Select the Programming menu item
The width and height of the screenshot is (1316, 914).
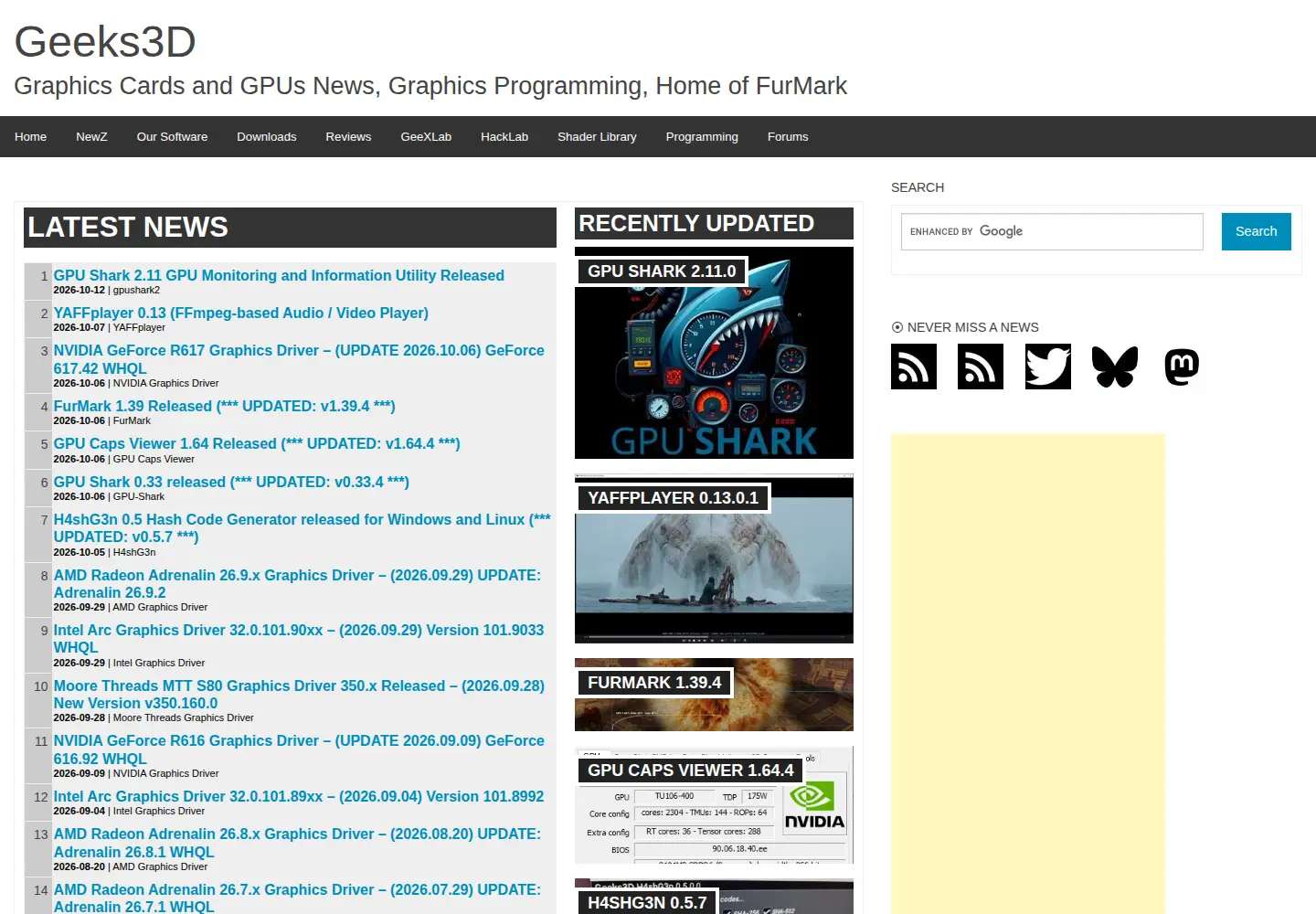pos(702,137)
